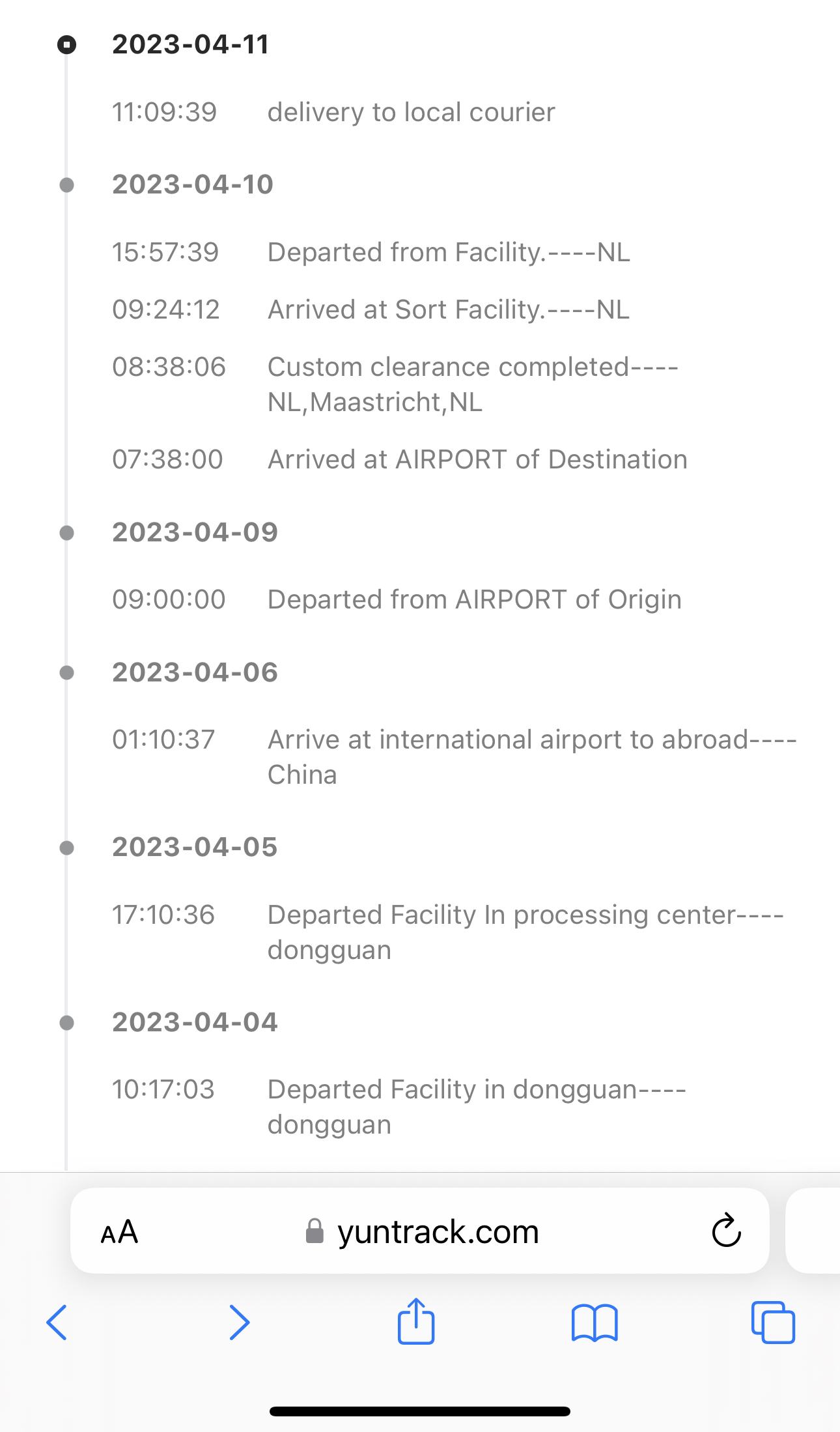Image resolution: width=840 pixels, height=1432 pixels.
Task: Open the Bookmarks book icon
Action: 594,1323
